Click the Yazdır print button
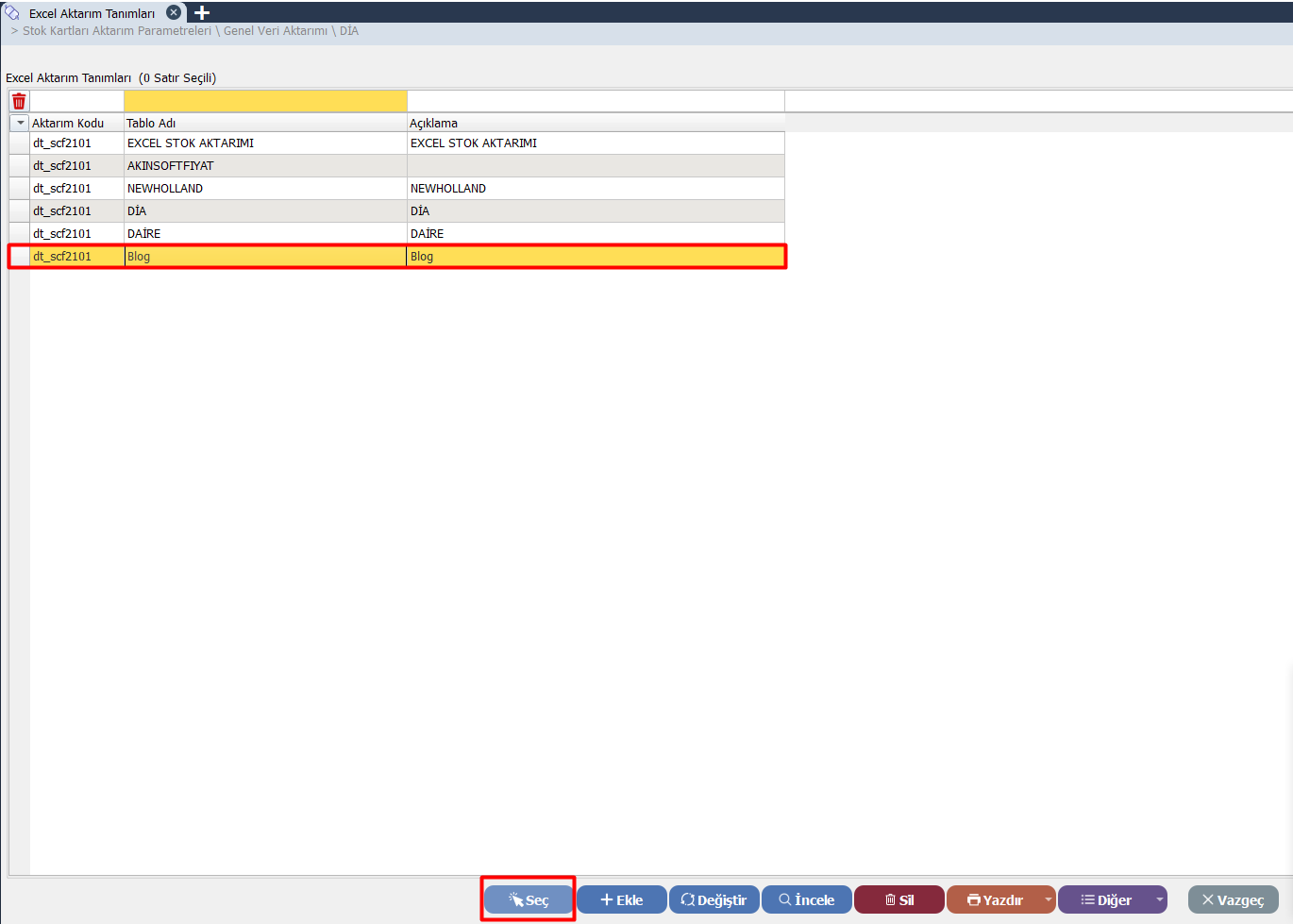Image resolution: width=1293 pixels, height=924 pixels. click(x=995, y=899)
